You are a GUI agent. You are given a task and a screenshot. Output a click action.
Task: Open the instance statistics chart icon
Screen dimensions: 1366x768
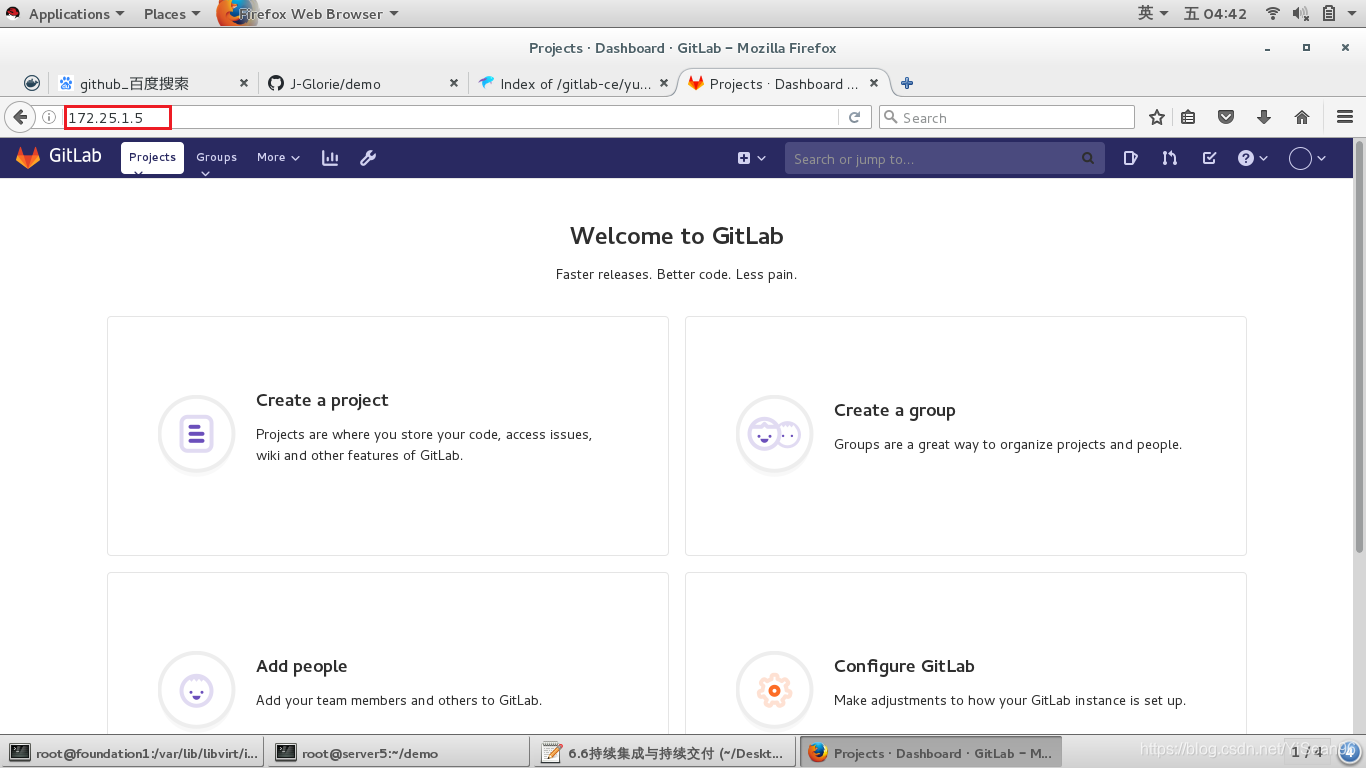click(330, 158)
